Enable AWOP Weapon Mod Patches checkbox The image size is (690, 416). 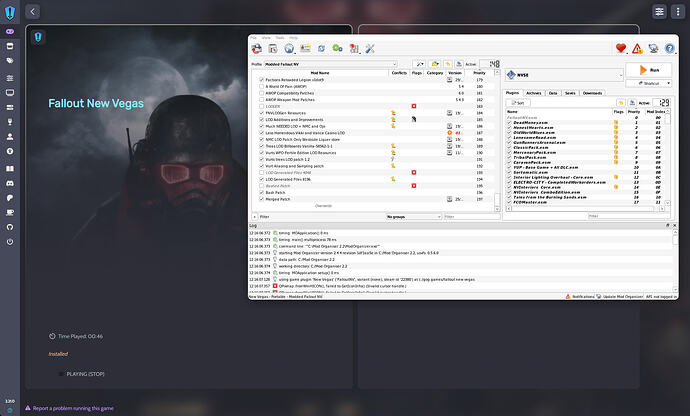(x=262, y=100)
